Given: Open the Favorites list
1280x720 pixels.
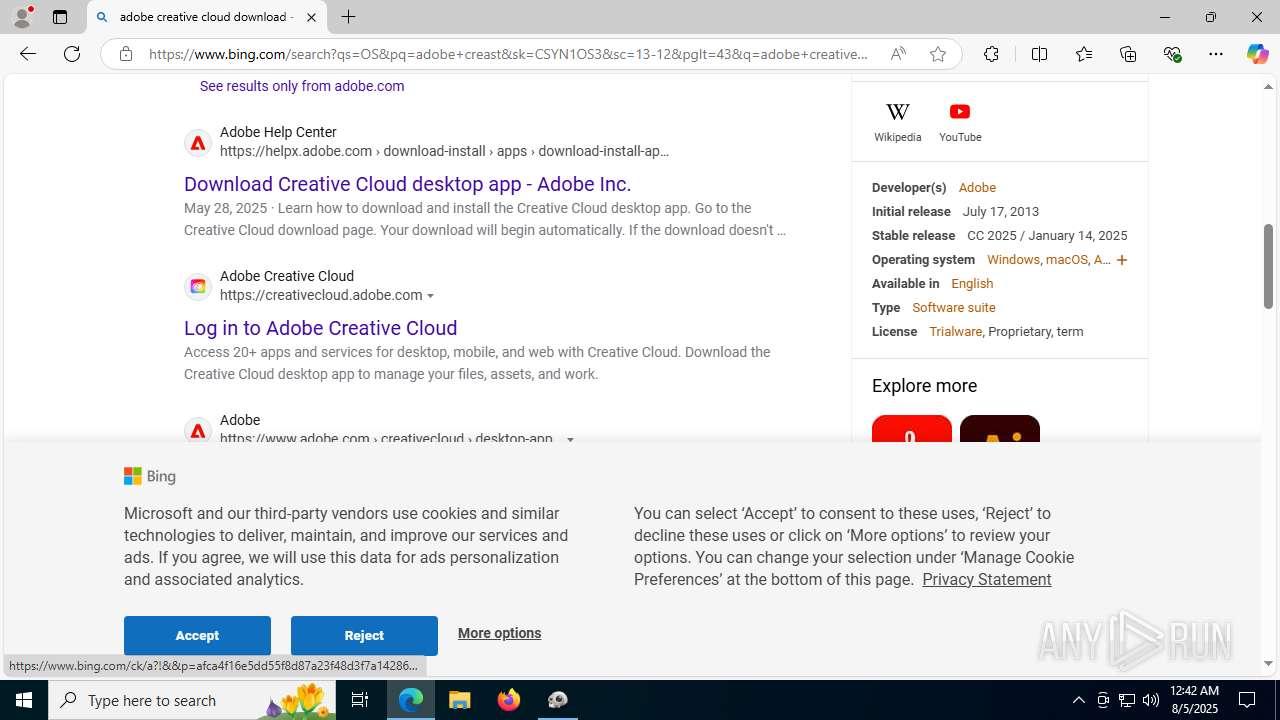Looking at the screenshot, I should [x=1084, y=54].
